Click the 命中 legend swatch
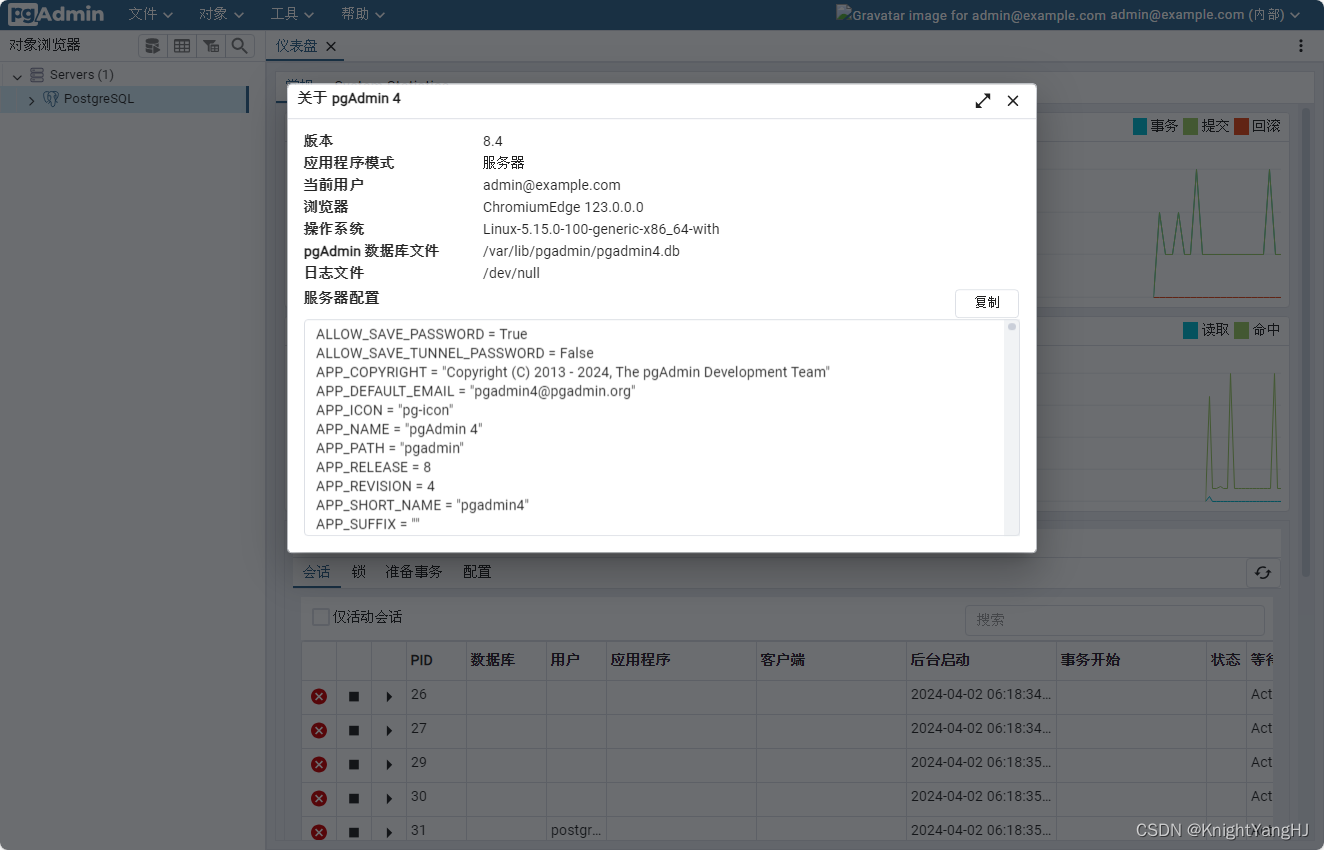Viewport: 1324px width, 850px height. [x=1242, y=330]
